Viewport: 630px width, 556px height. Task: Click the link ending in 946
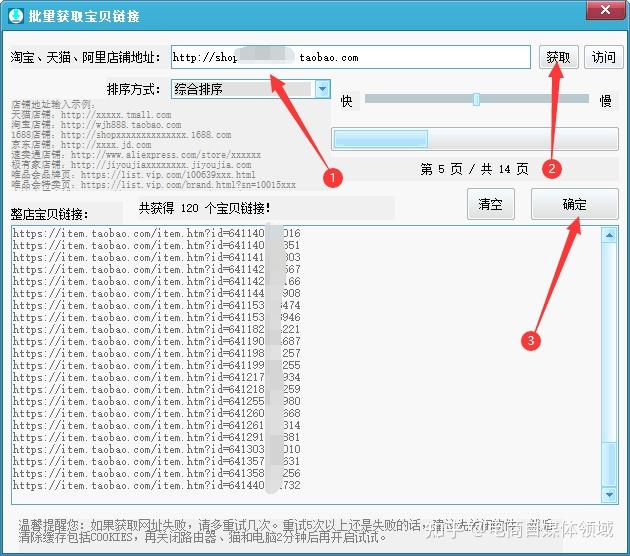click(157, 317)
